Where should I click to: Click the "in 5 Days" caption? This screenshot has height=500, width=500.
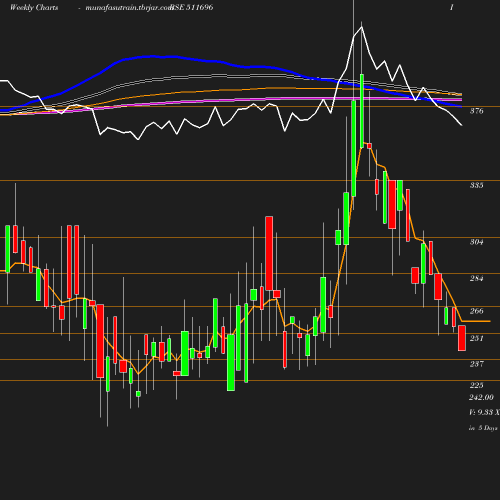(483, 428)
